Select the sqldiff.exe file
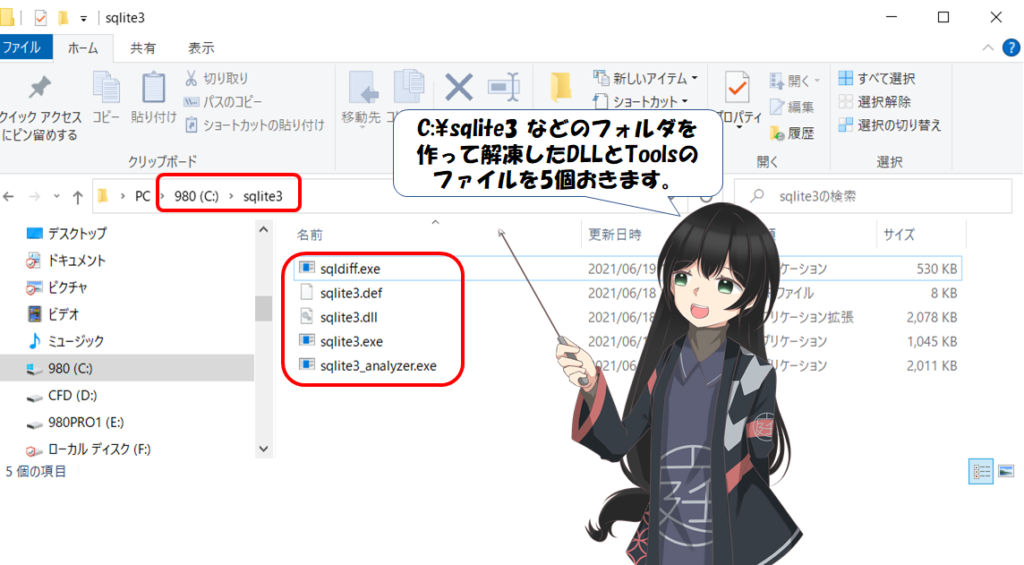This screenshot has width=1024, height=565. 627,268
